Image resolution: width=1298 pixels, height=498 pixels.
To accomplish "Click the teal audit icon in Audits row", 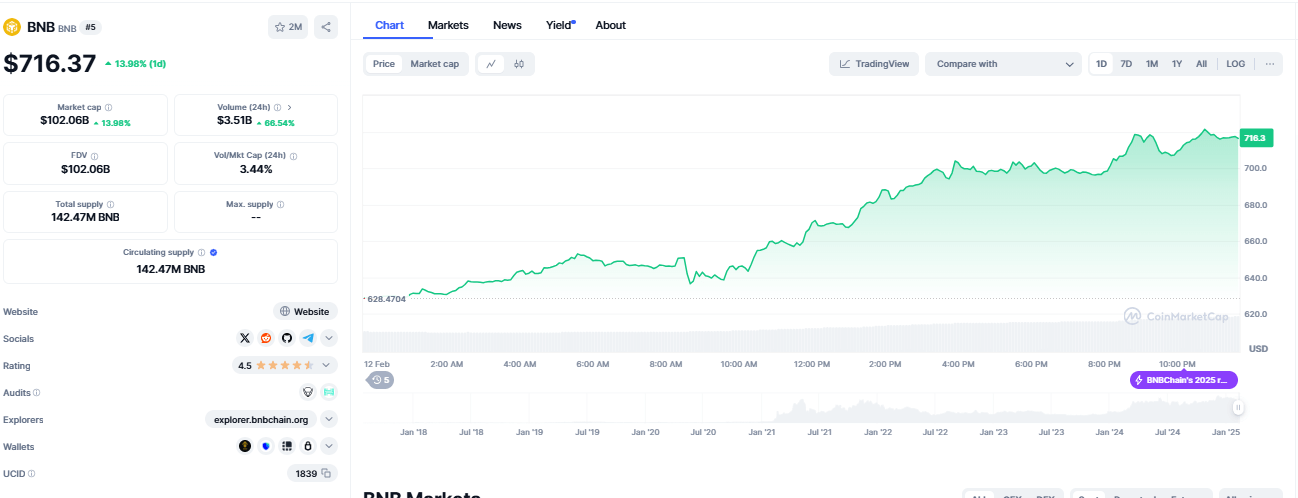I will pyautogui.click(x=328, y=392).
